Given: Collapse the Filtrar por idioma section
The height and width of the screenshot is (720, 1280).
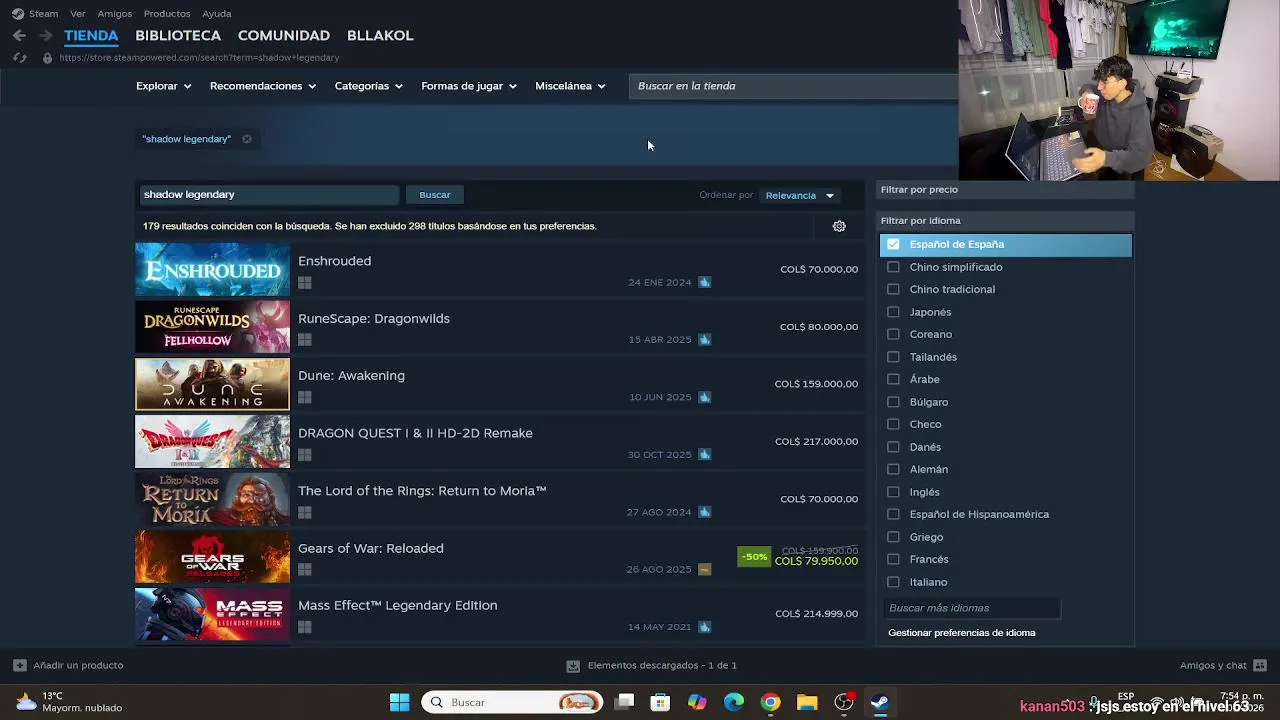Looking at the screenshot, I should 1005,220.
